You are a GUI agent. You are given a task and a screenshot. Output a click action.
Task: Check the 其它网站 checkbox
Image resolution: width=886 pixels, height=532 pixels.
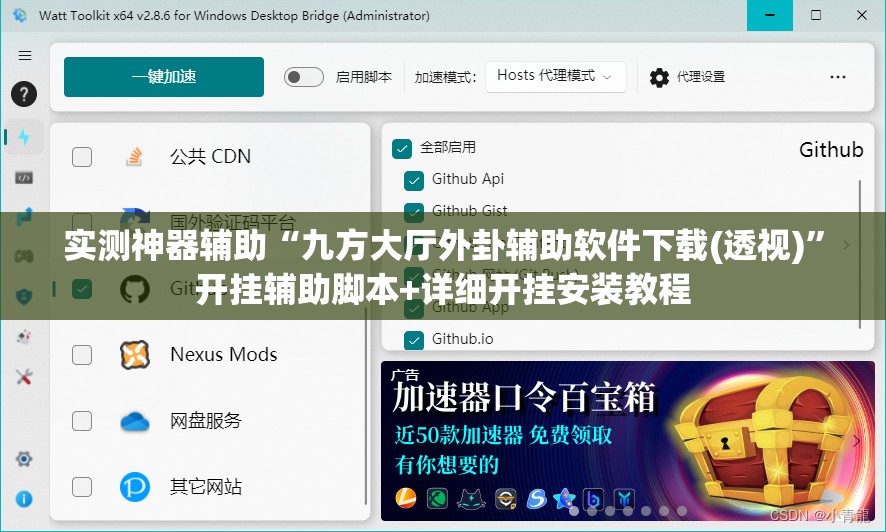tap(82, 487)
